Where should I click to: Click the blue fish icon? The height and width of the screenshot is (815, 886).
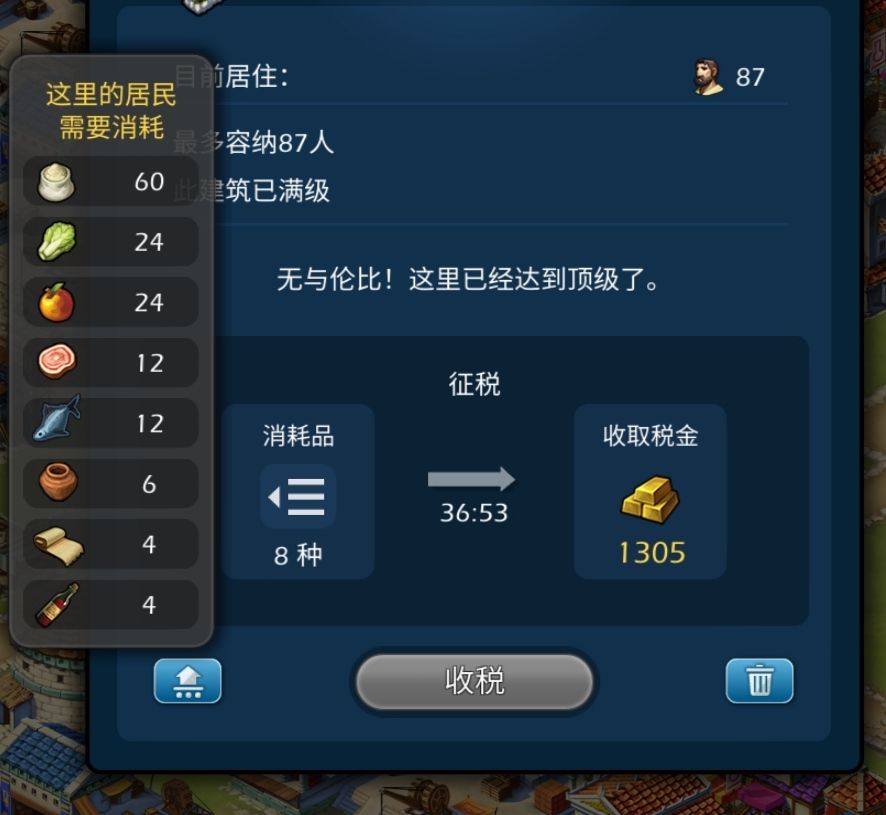57,418
